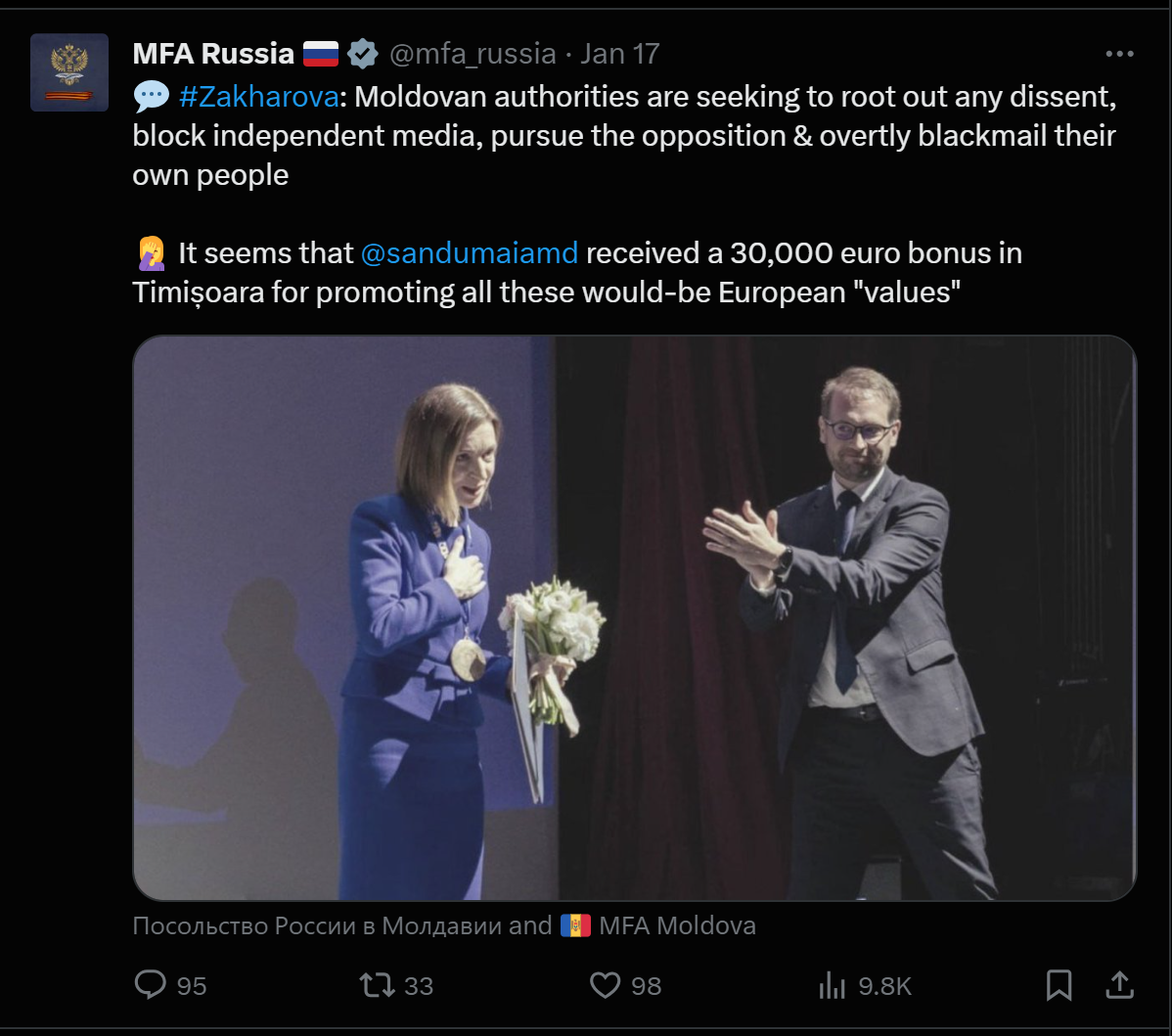
Task: Like the post with the heart icon
Action: (606, 984)
